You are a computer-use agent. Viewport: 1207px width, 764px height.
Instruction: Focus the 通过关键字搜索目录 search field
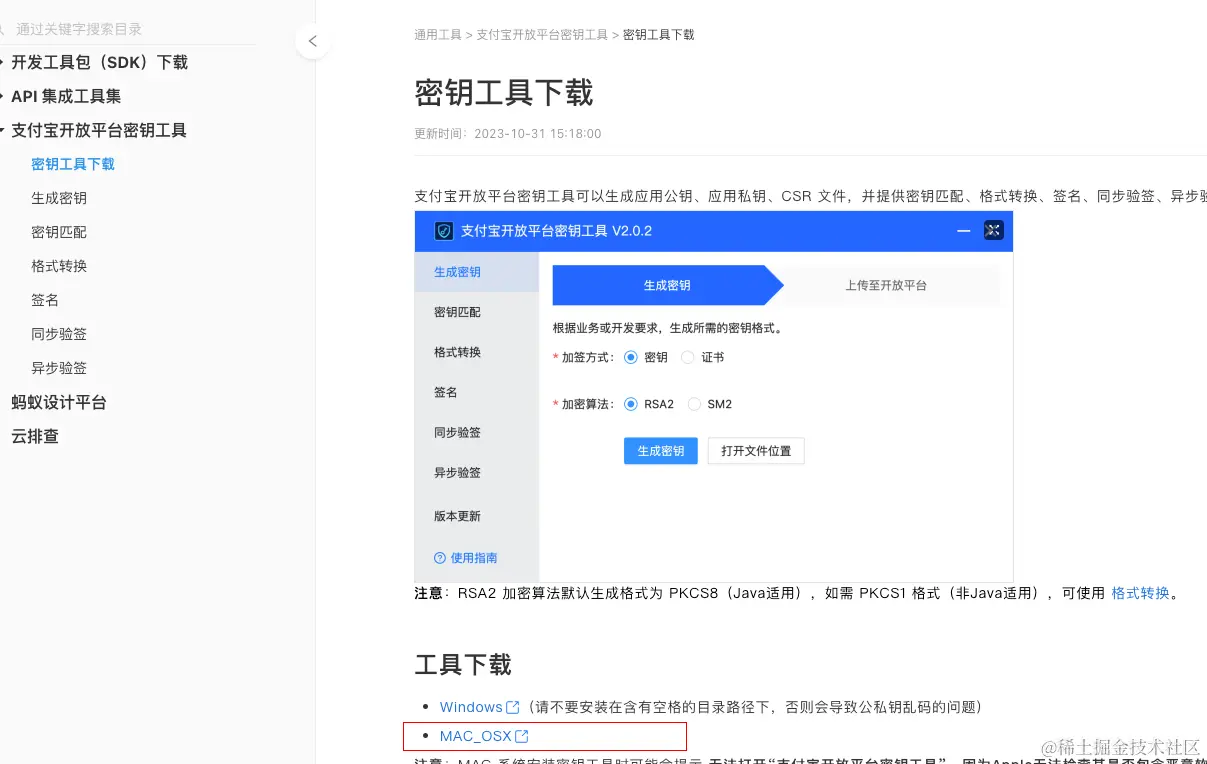pyautogui.click(x=127, y=29)
